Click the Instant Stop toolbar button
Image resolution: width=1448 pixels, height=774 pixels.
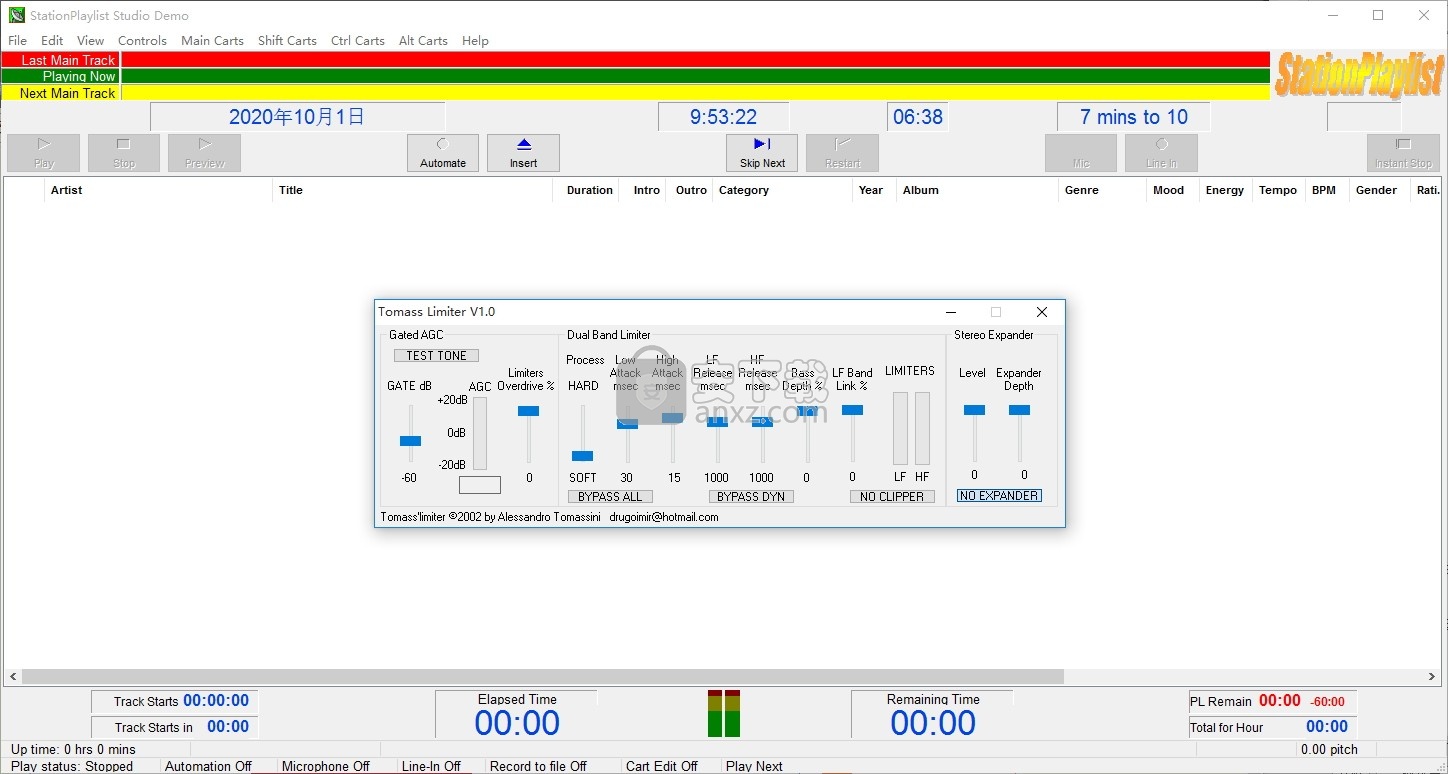pos(1403,153)
